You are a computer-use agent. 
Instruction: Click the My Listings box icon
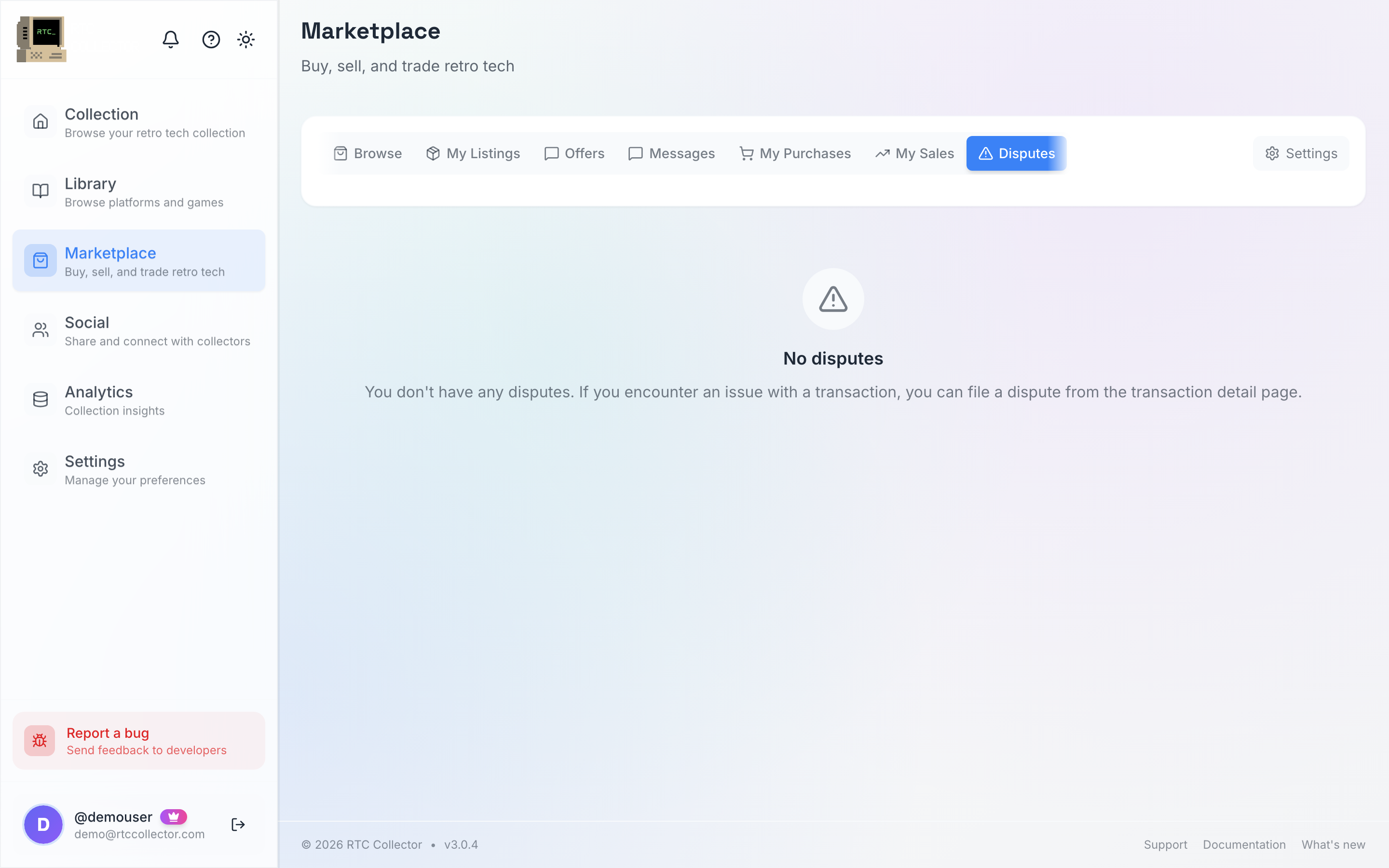pyautogui.click(x=433, y=153)
